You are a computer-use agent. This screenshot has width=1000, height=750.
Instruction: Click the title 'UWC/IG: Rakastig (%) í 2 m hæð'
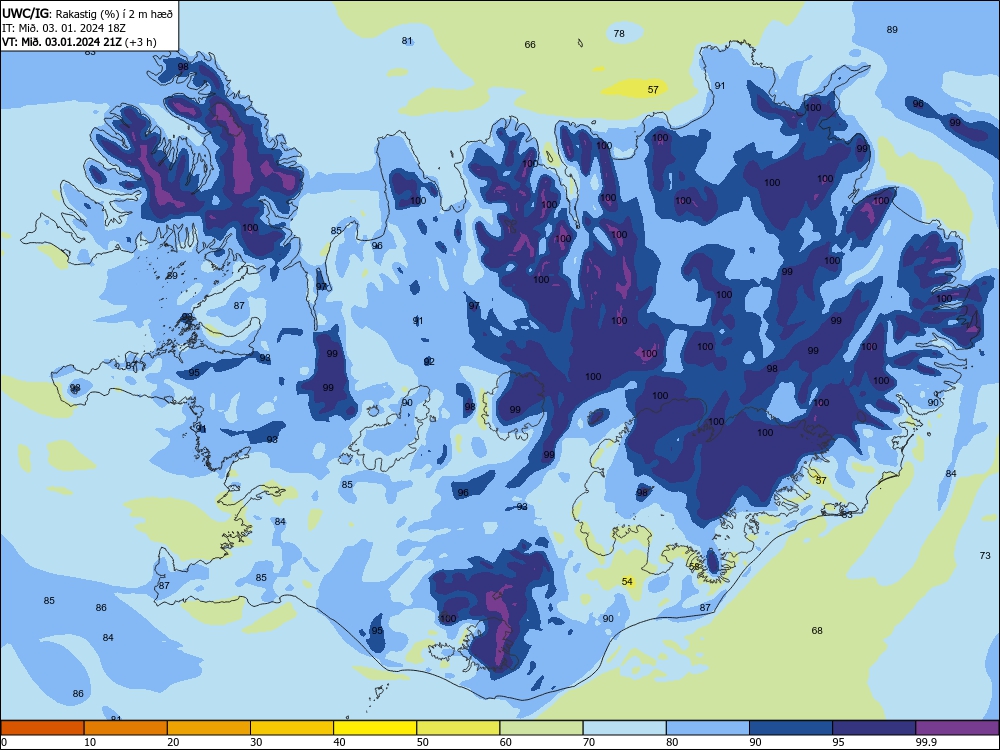(87, 13)
